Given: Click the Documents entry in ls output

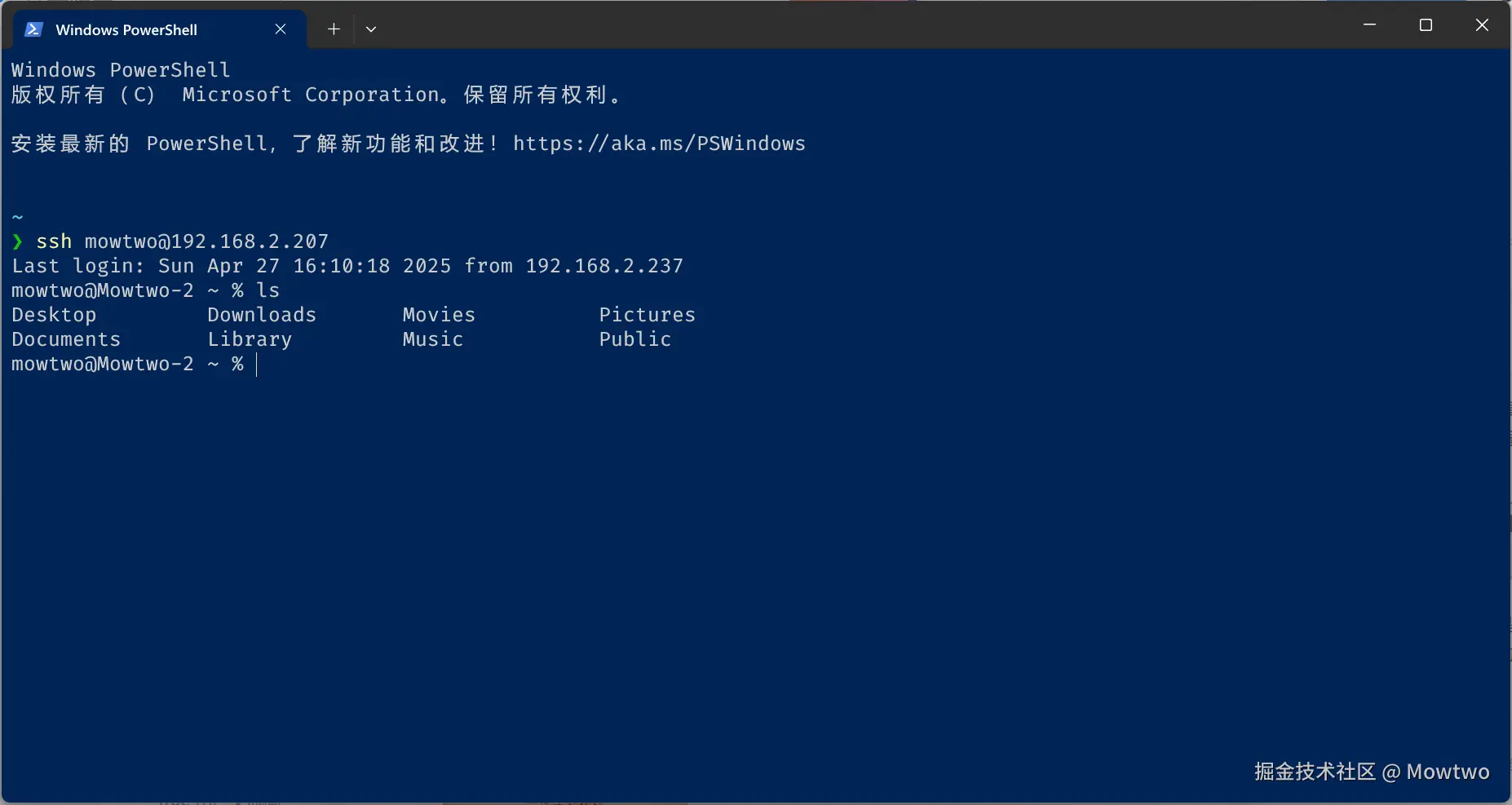Looking at the screenshot, I should 66,339.
